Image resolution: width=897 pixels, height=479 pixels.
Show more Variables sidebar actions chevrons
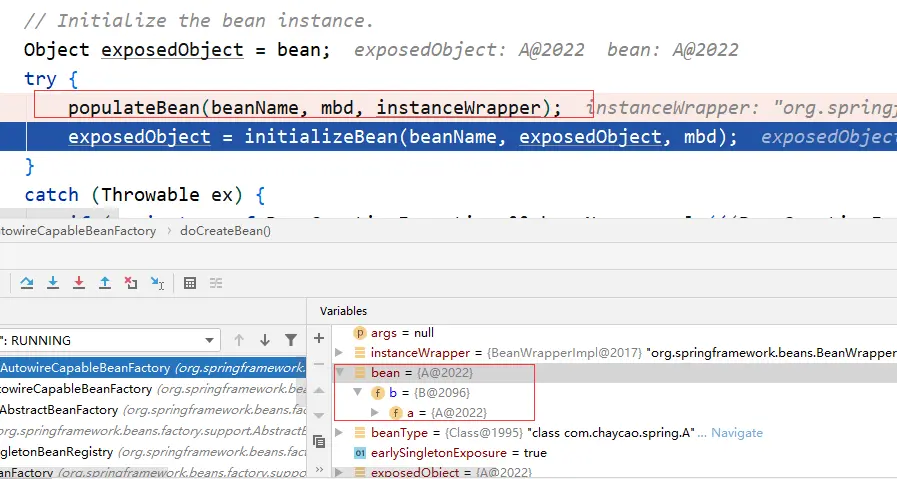point(319,469)
